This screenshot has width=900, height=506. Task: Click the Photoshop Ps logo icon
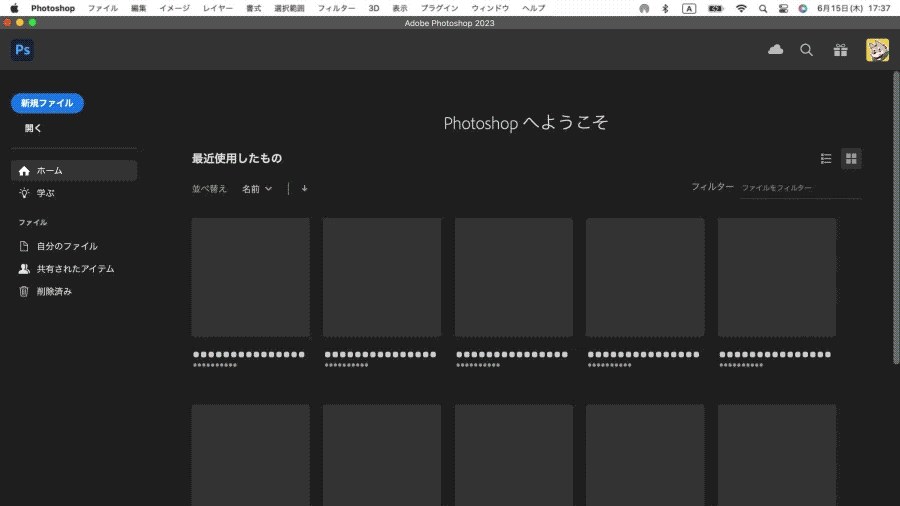tap(22, 50)
